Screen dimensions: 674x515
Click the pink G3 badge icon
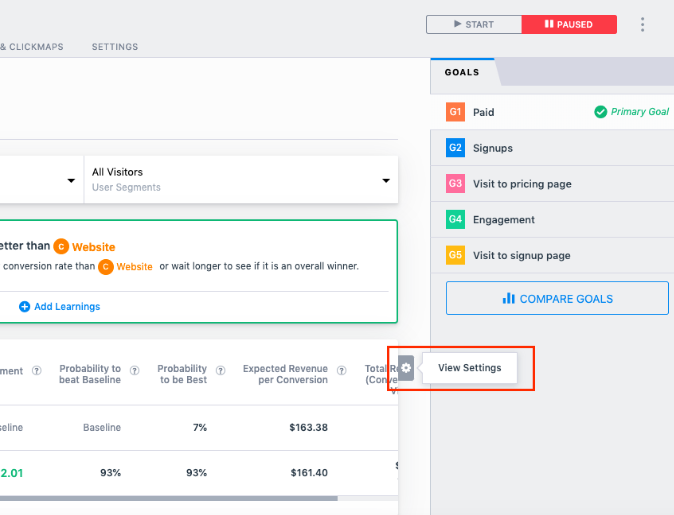pos(455,184)
